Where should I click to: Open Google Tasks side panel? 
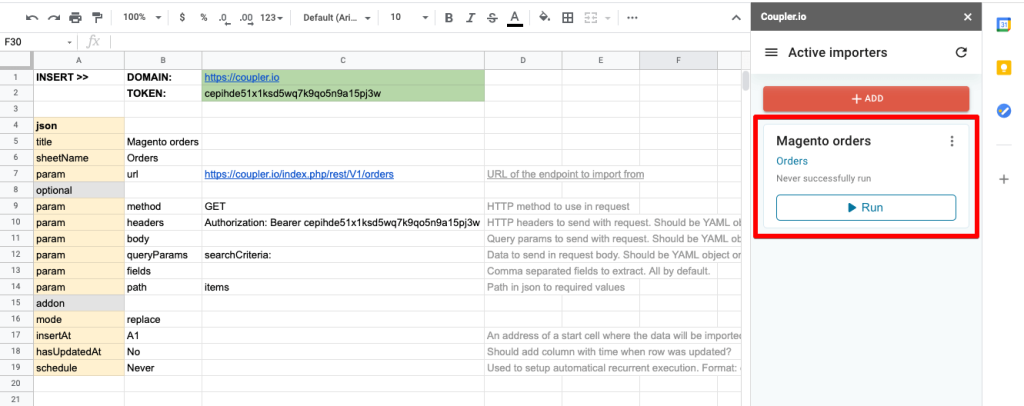pyautogui.click(x=1004, y=111)
